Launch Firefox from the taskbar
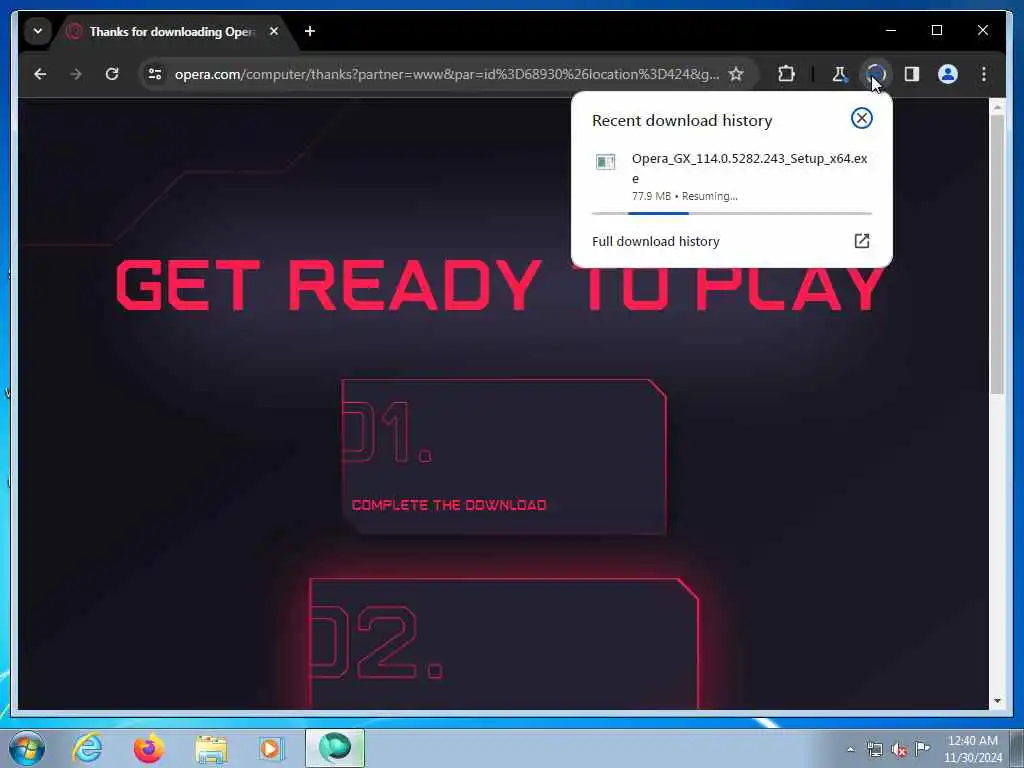 (x=149, y=748)
